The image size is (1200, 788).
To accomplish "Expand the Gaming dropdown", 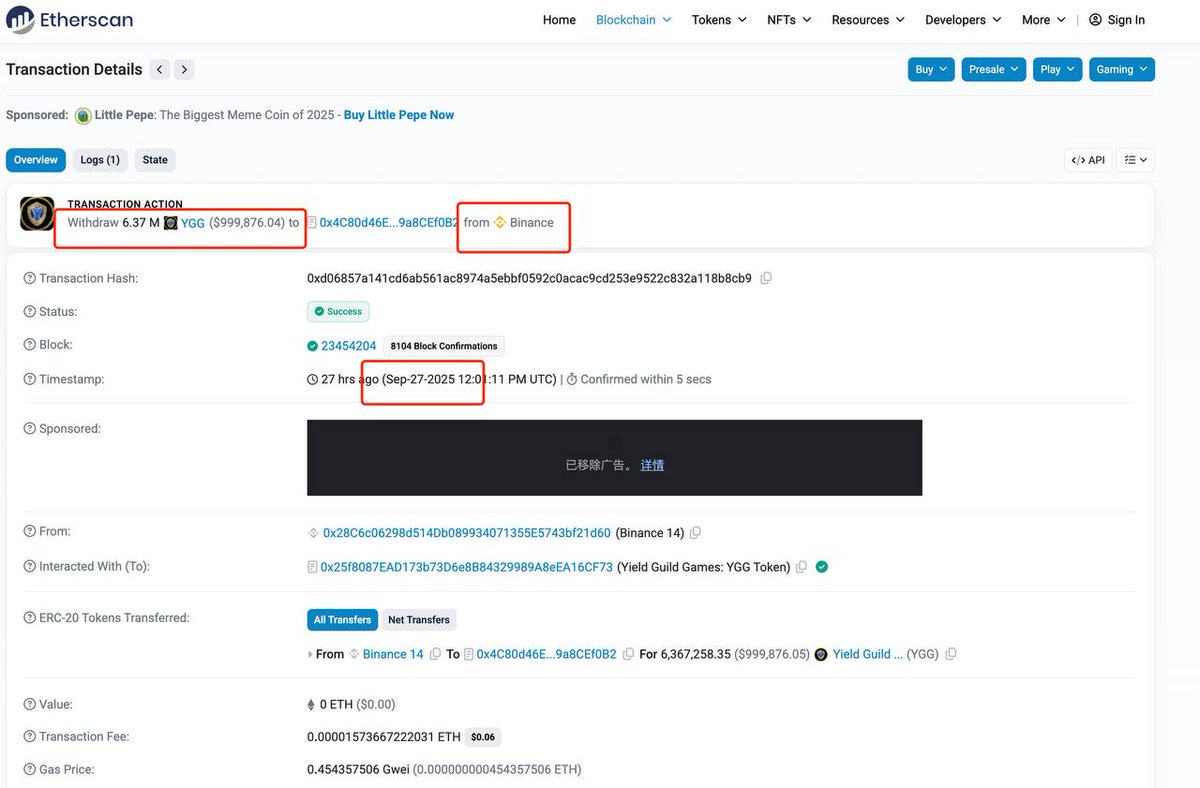I will tap(1121, 69).
